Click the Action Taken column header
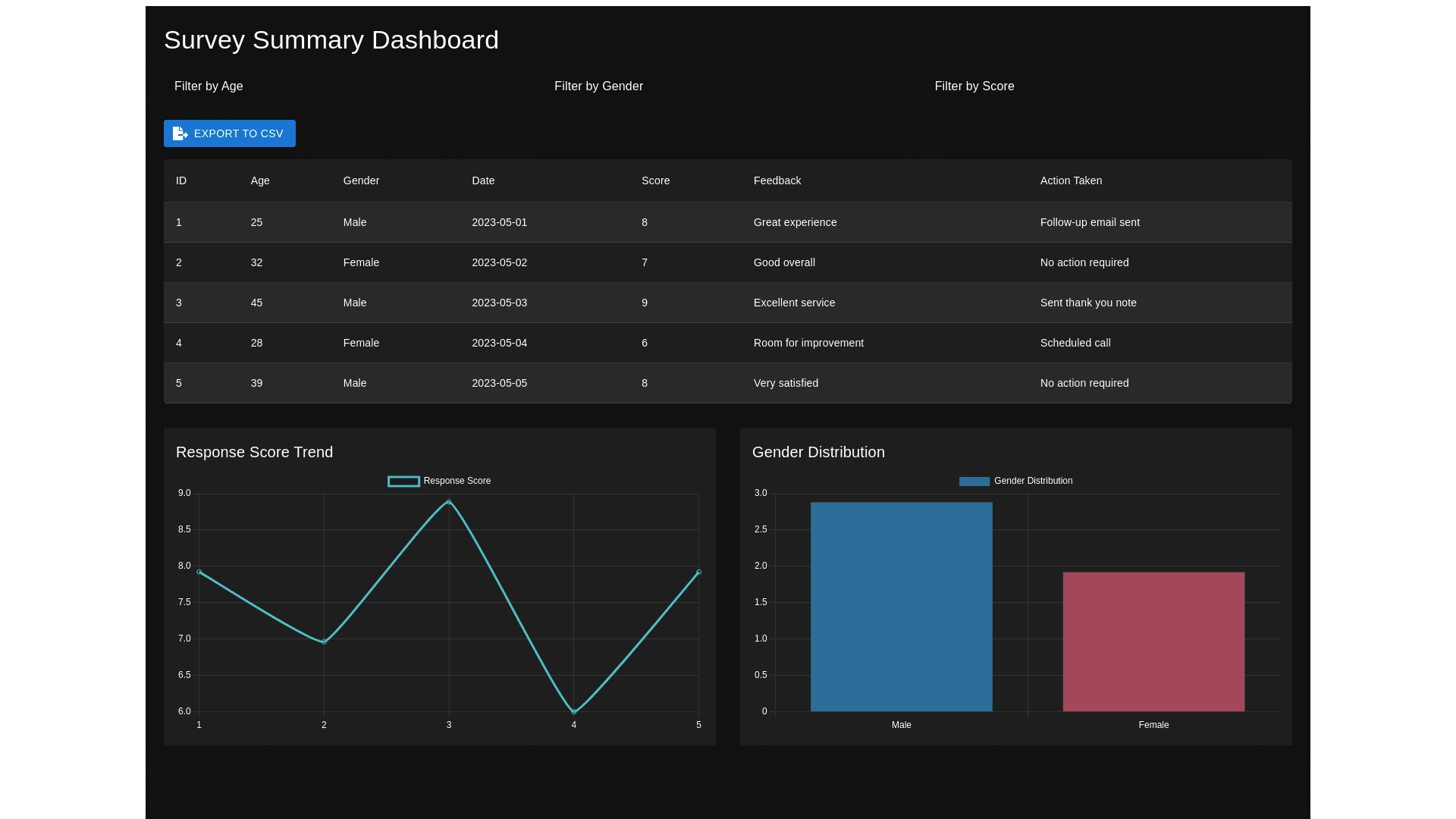Image resolution: width=1456 pixels, height=819 pixels. [x=1071, y=180]
